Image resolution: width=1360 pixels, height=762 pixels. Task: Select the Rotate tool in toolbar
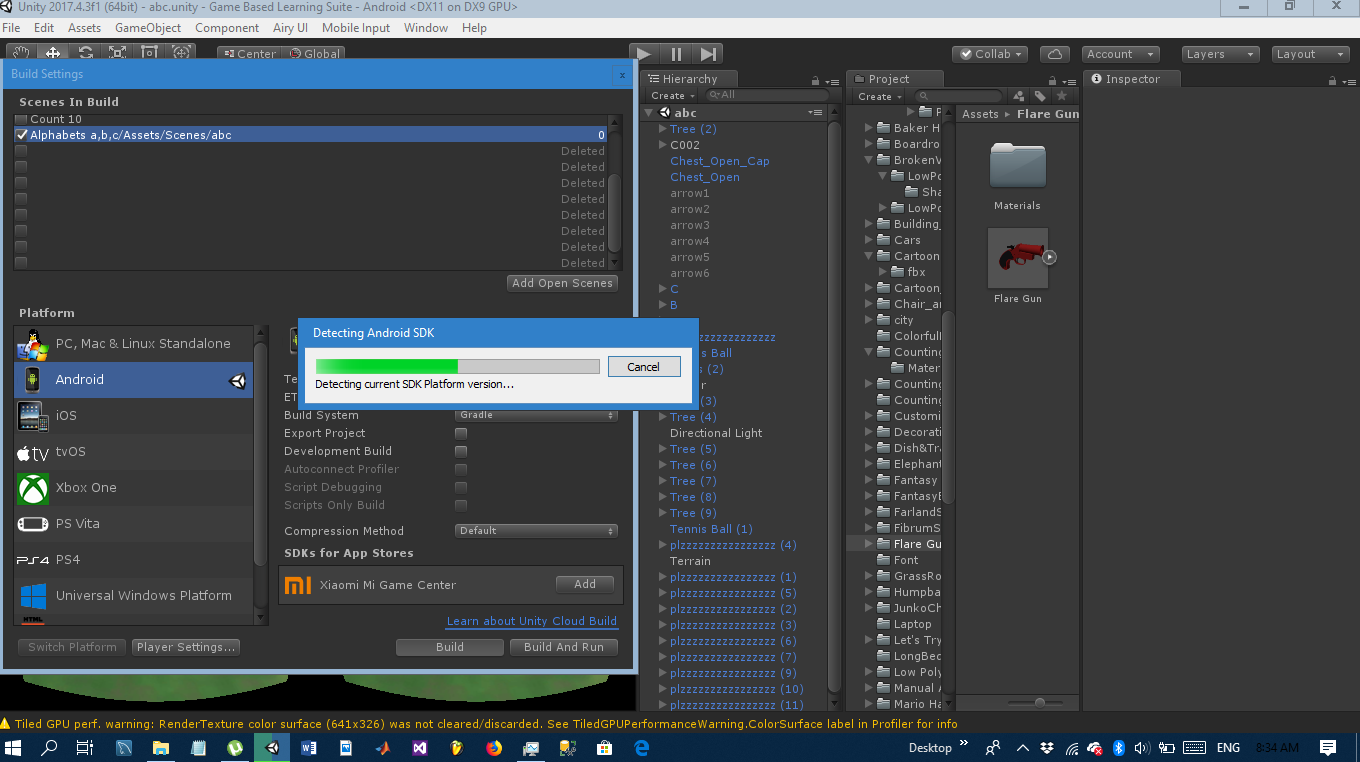86,53
